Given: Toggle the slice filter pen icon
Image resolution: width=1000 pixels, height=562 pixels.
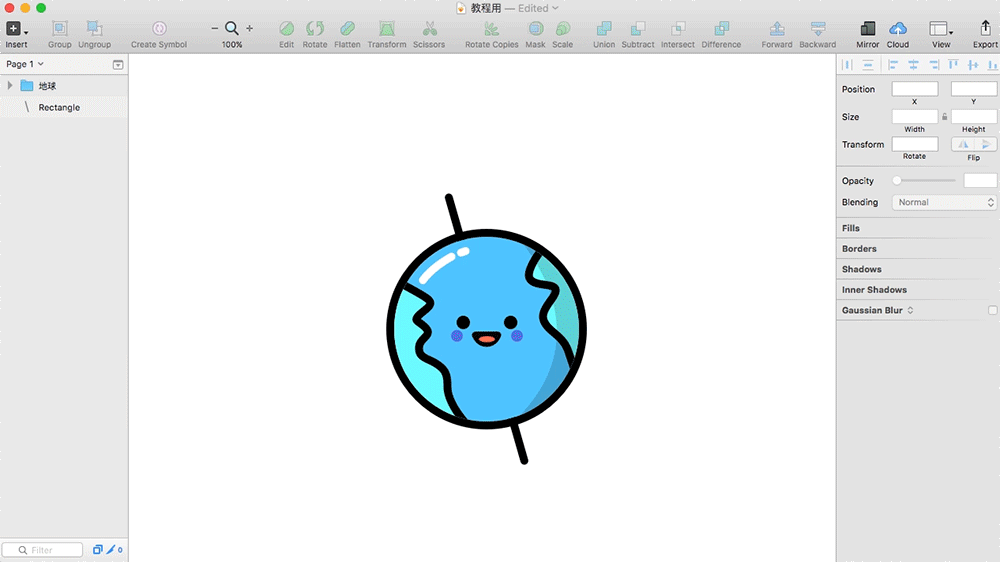Looking at the screenshot, I should [x=111, y=549].
